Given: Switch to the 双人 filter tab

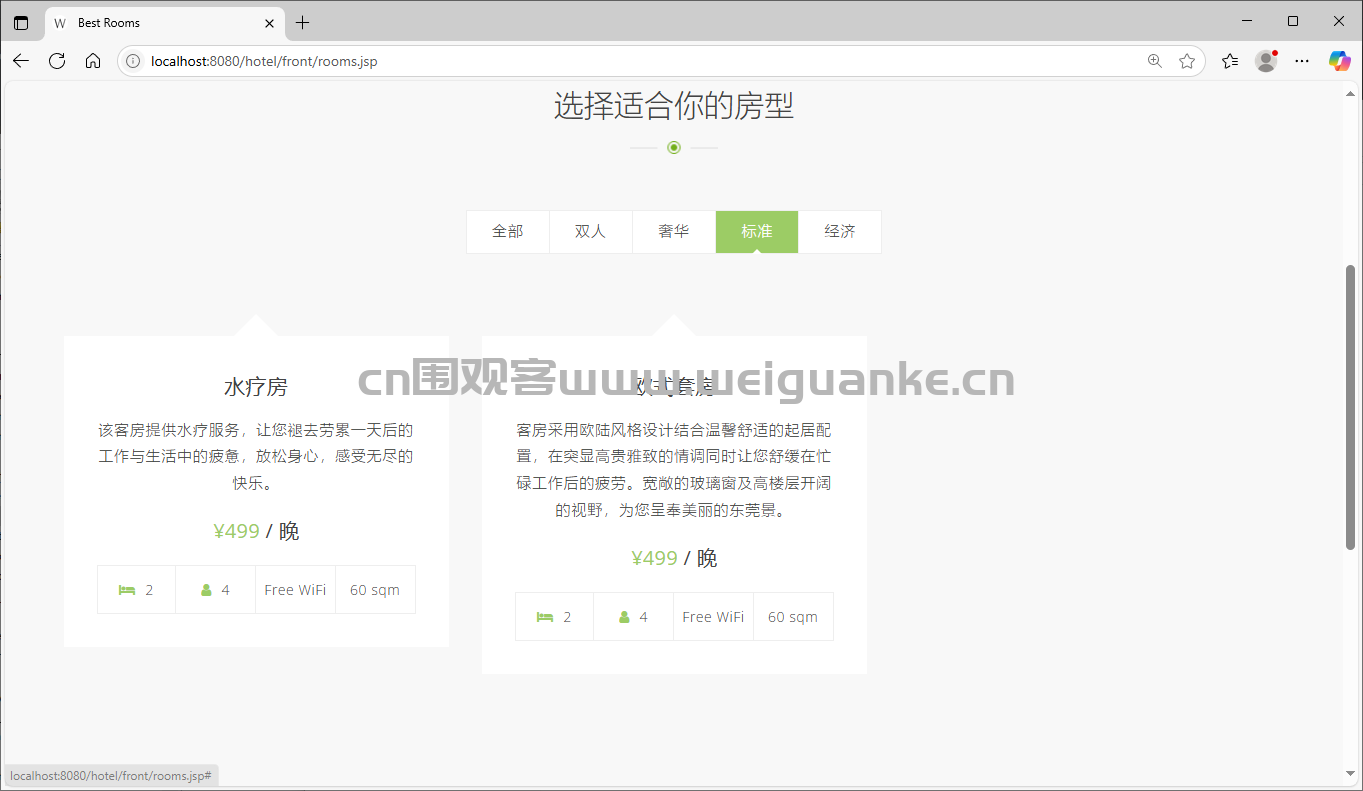Looking at the screenshot, I should coord(590,231).
